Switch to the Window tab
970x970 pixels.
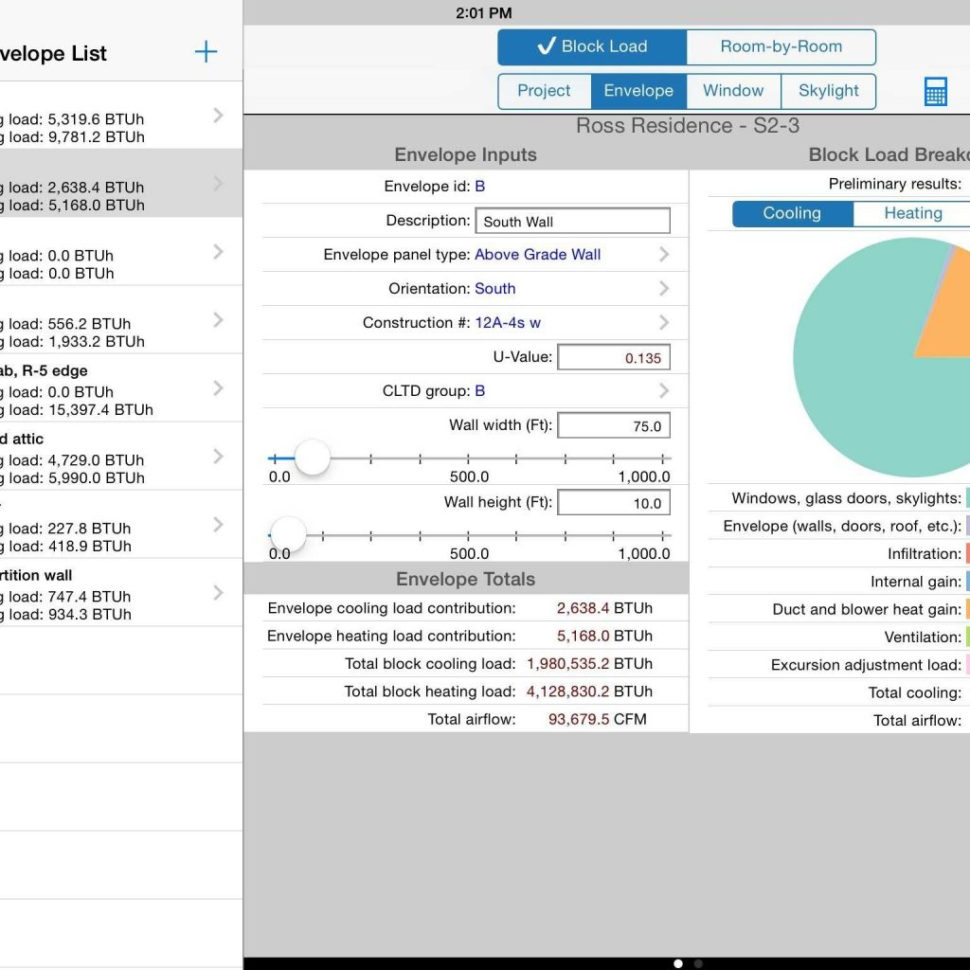pyautogui.click(x=733, y=90)
